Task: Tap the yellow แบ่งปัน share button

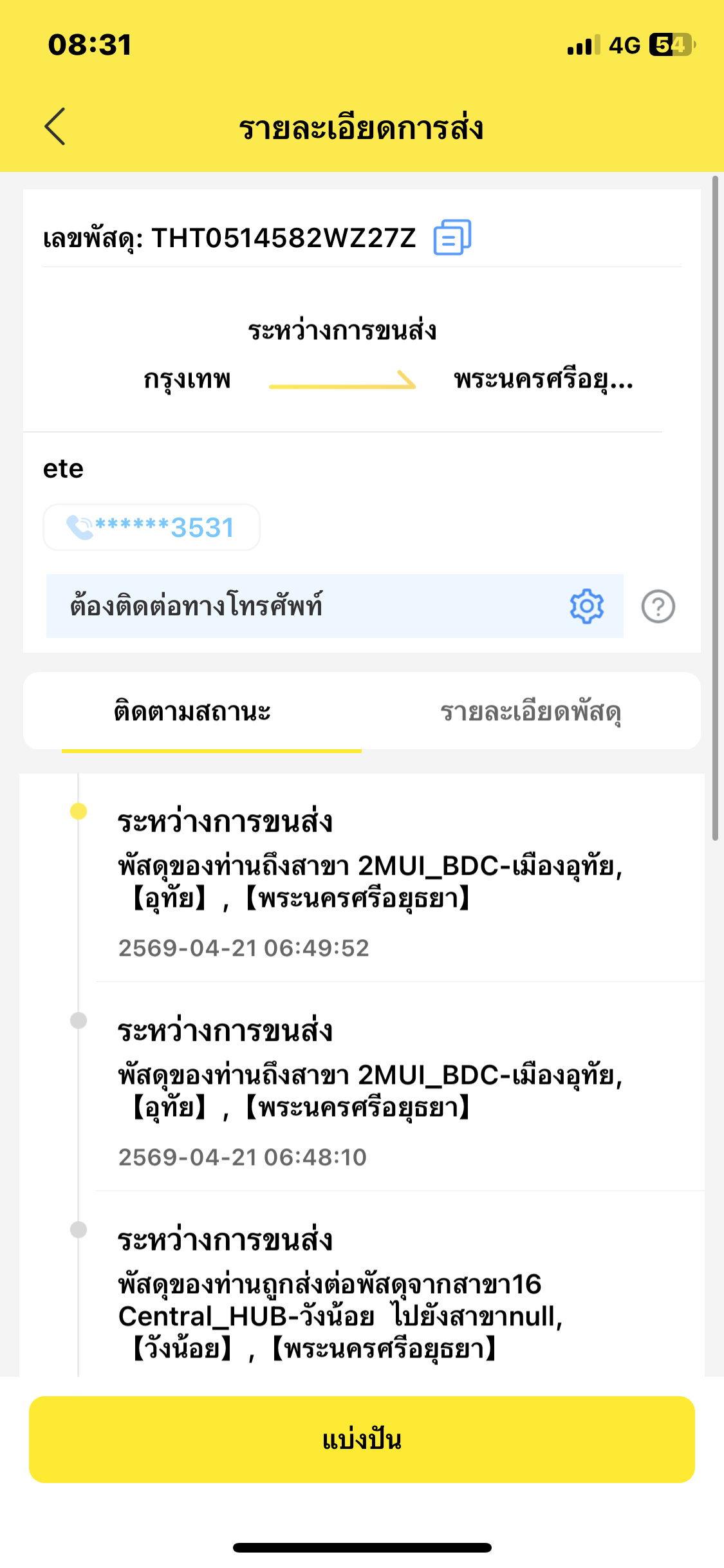Action: click(x=362, y=1440)
